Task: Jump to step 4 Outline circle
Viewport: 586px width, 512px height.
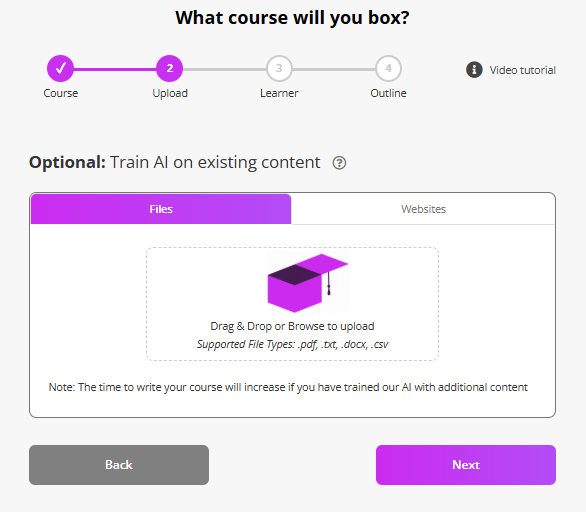Action: [388, 68]
